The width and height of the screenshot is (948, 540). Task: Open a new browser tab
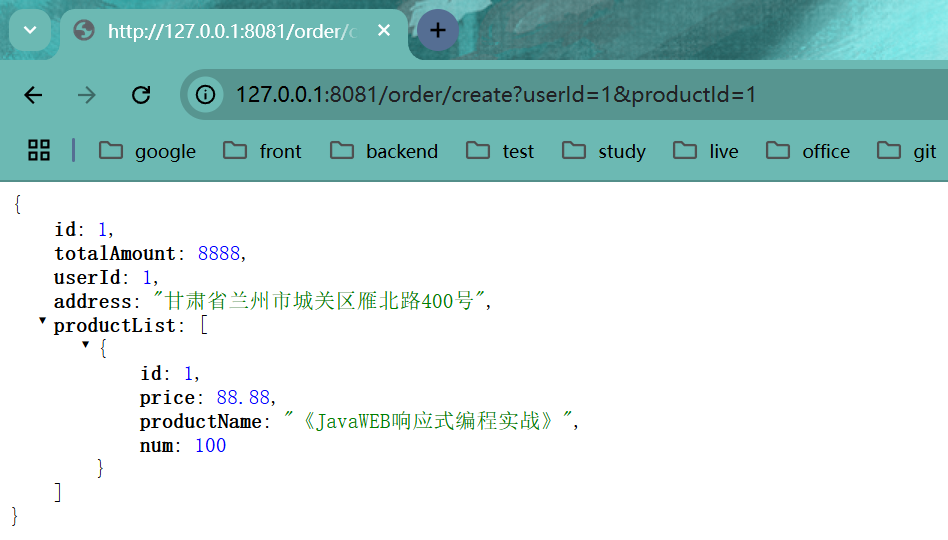[x=438, y=30]
